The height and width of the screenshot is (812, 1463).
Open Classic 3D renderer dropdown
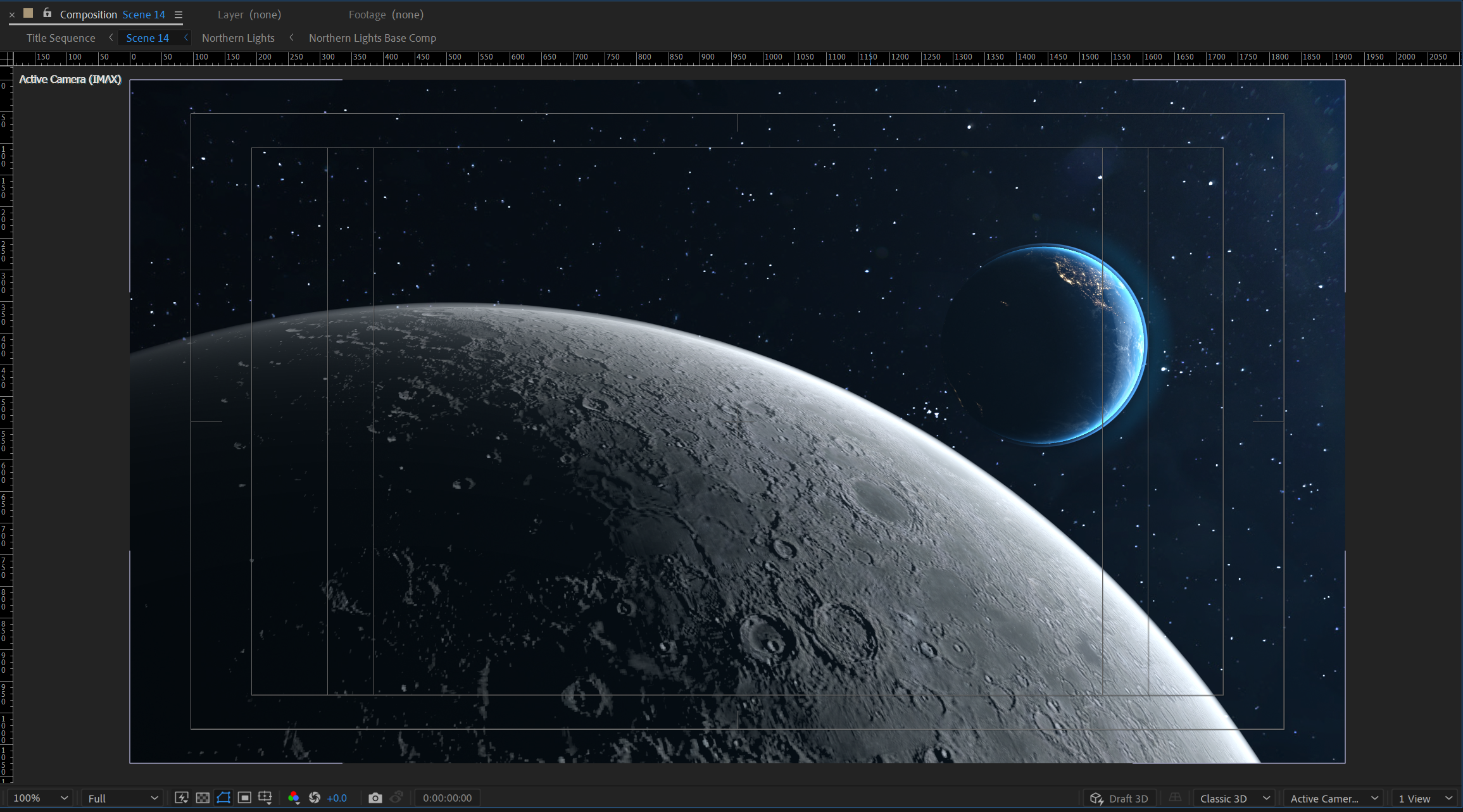point(1234,798)
